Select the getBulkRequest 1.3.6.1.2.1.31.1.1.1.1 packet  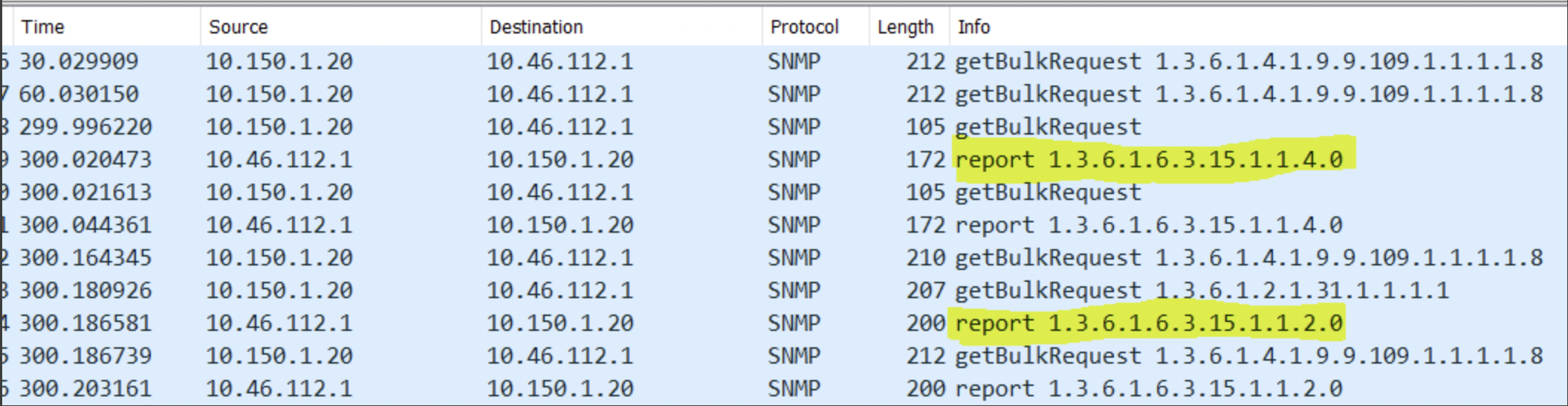(1201, 290)
